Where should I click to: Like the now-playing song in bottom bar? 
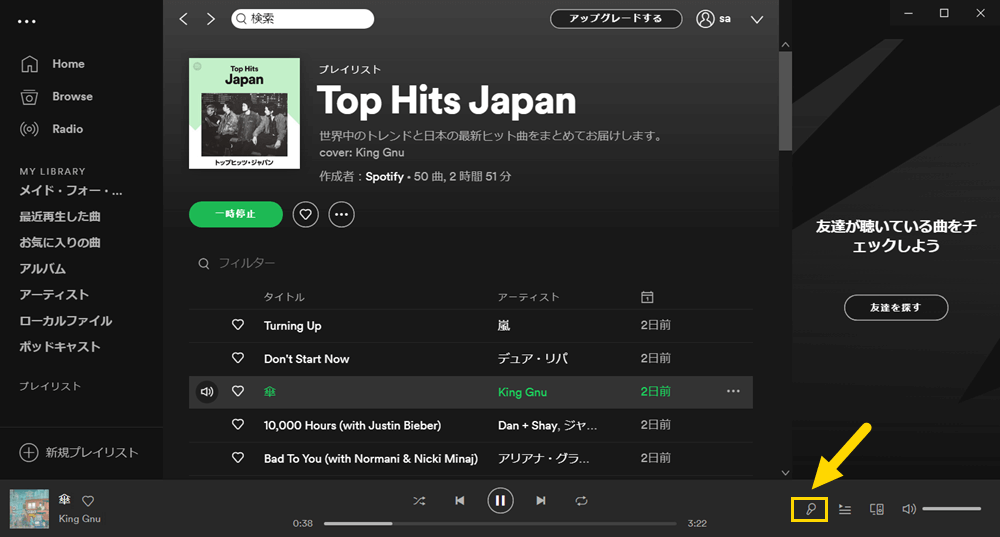point(88,501)
